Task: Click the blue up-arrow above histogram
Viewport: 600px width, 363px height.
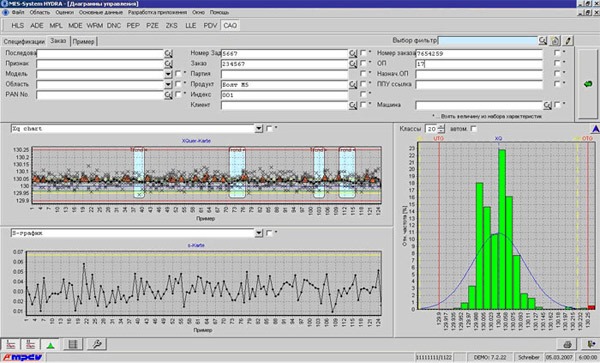Action: pyautogui.click(x=595, y=129)
